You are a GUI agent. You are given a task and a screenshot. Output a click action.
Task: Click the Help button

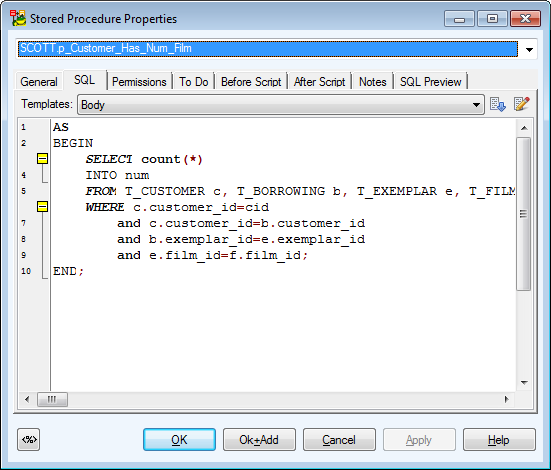(499, 439)
